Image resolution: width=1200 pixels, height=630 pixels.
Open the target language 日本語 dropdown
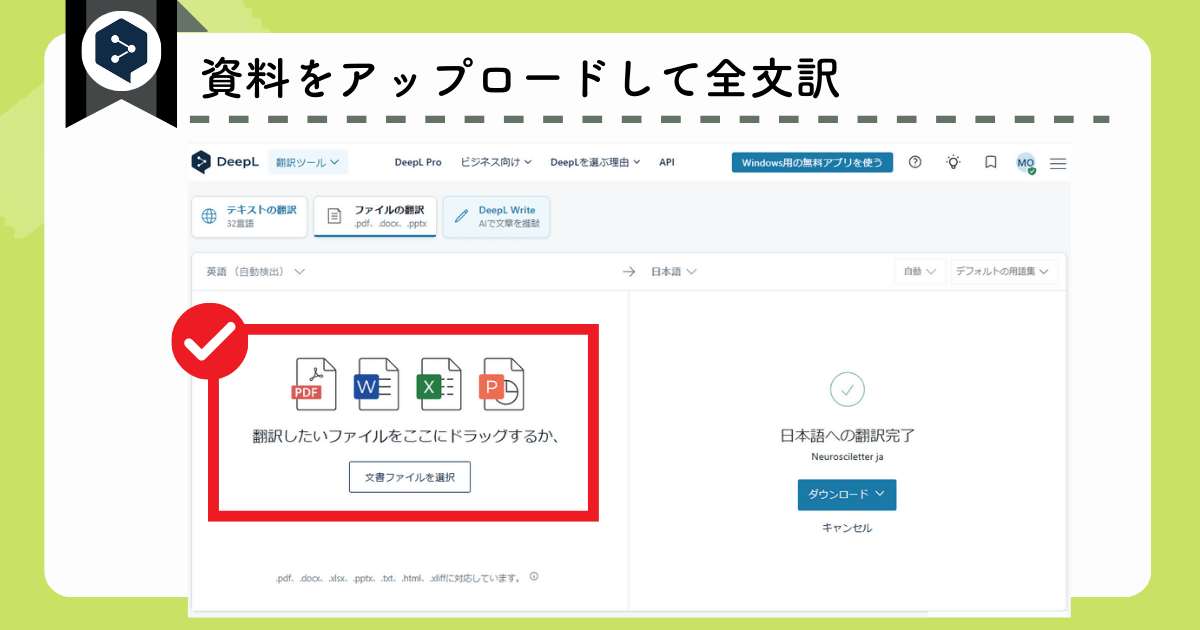tap(674, 272)
